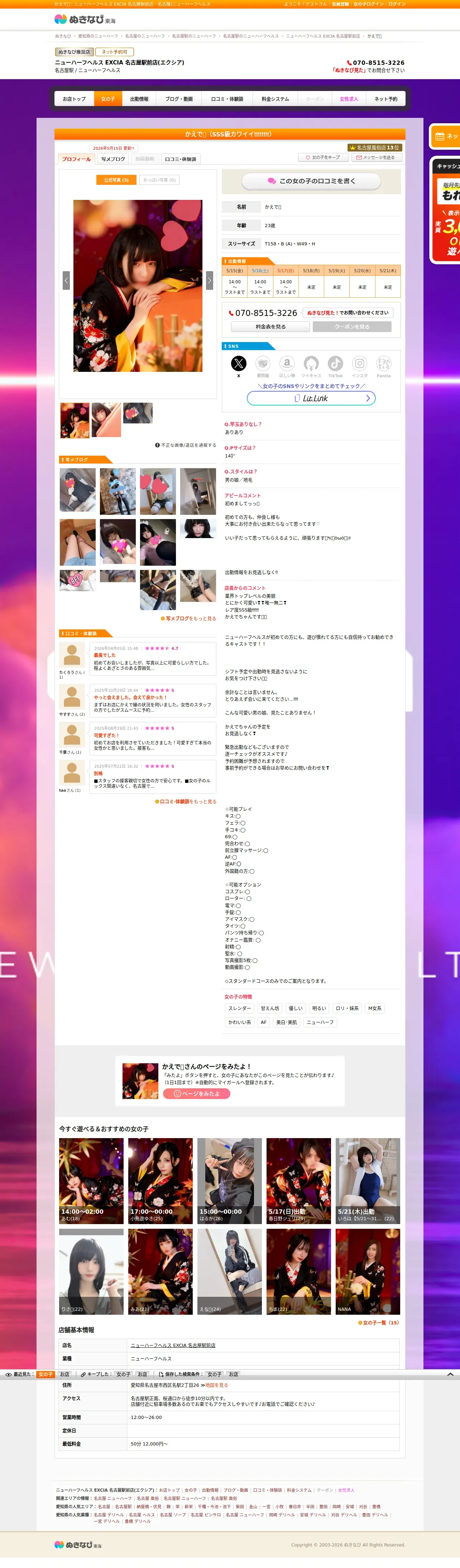Open the recommended card labeled 5/21(木)出勤
Viewport: 460px width, 1568px height.
point(368,1180)
